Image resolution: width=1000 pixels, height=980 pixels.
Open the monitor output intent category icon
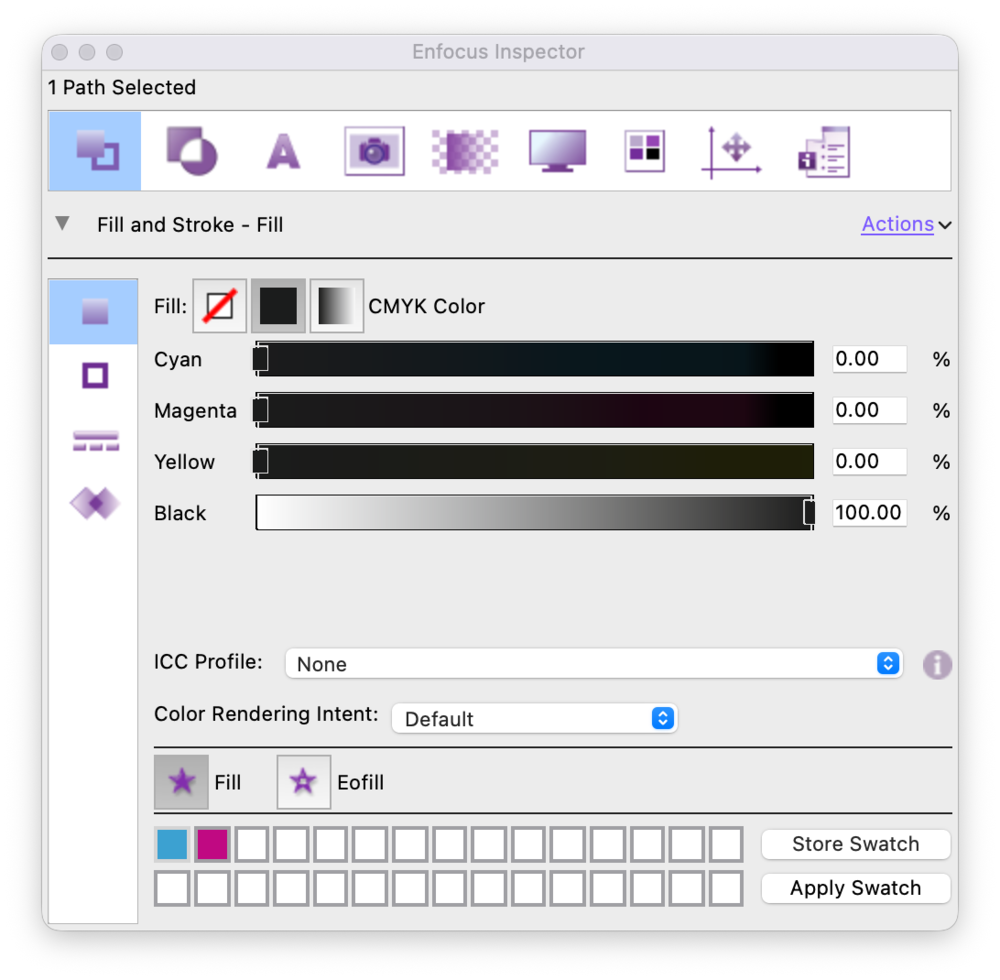click(x=557, y=151)
